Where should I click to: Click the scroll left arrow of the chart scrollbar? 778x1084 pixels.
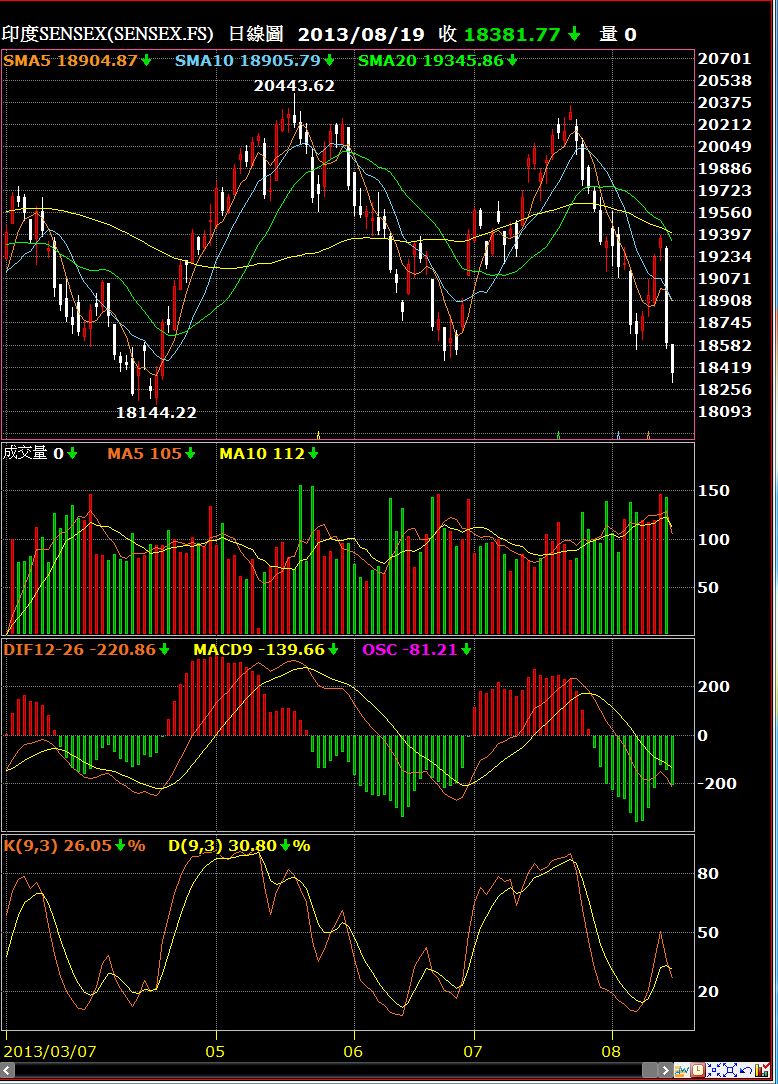coord(7,1070)
